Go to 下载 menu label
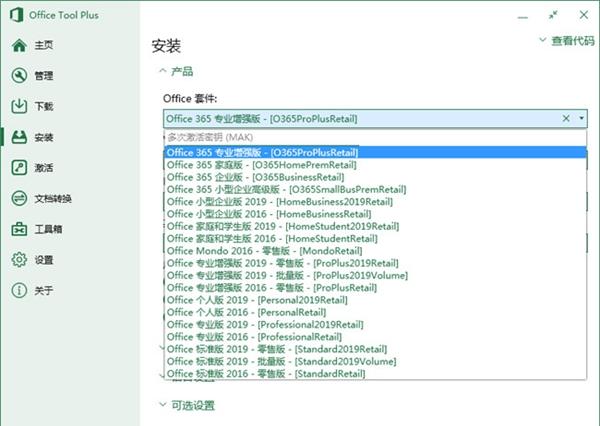Viewport: 600px width, 426px height. tap(44, 106)
